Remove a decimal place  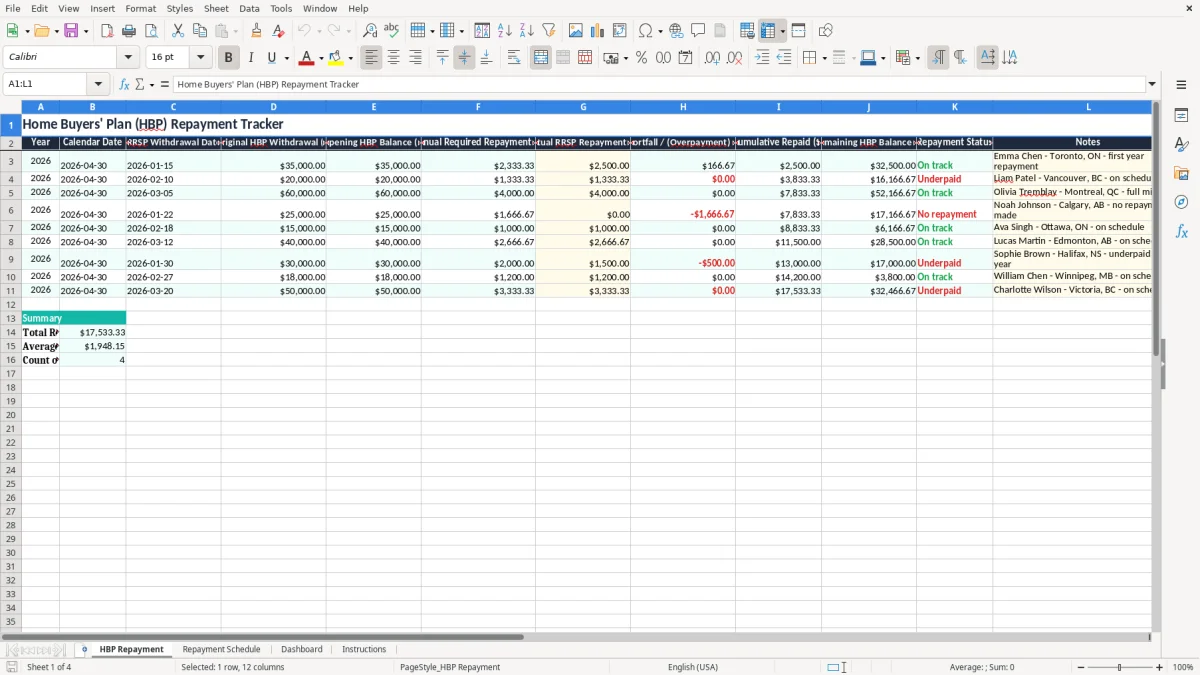pos(735,58)
